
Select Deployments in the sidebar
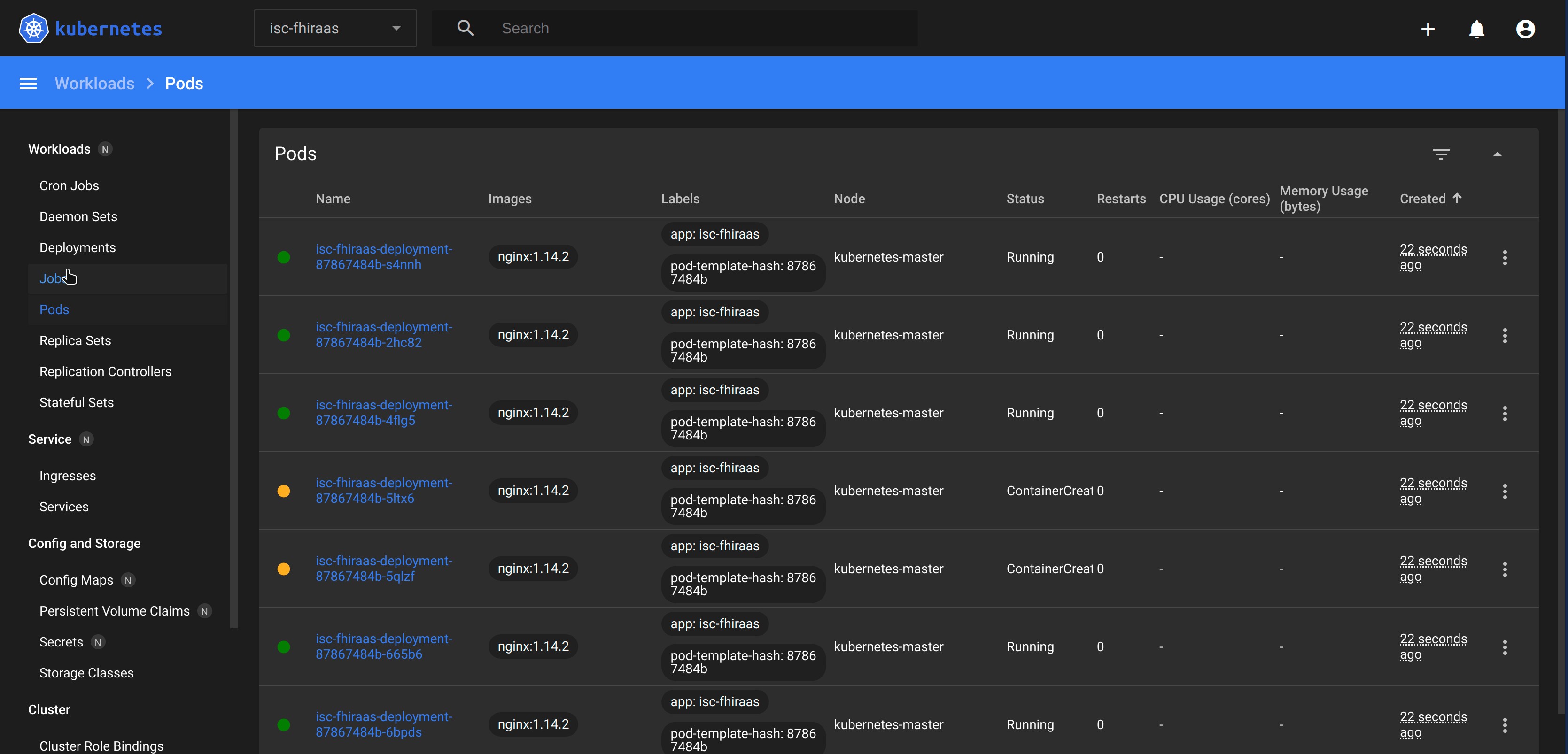pos(78,248)
